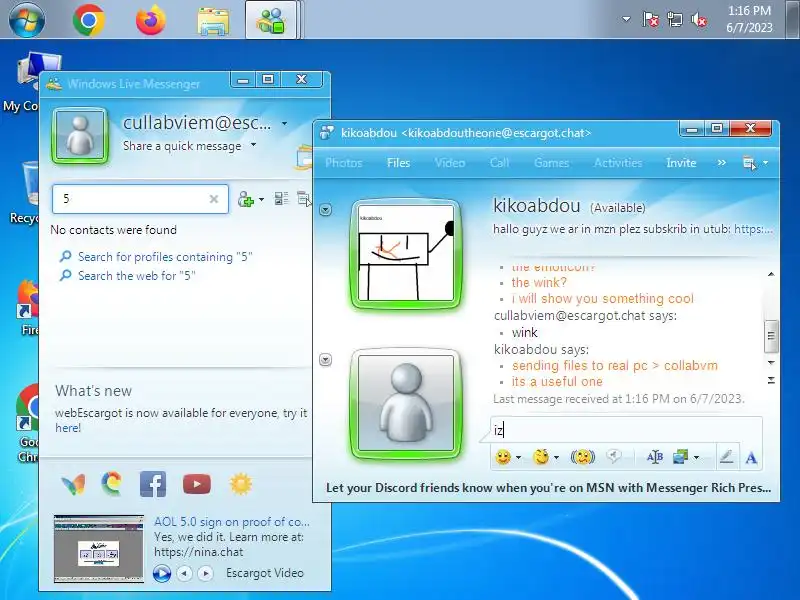Open the quick message dropdown arrow
The image size is (800, 600).
pos(253,145)
